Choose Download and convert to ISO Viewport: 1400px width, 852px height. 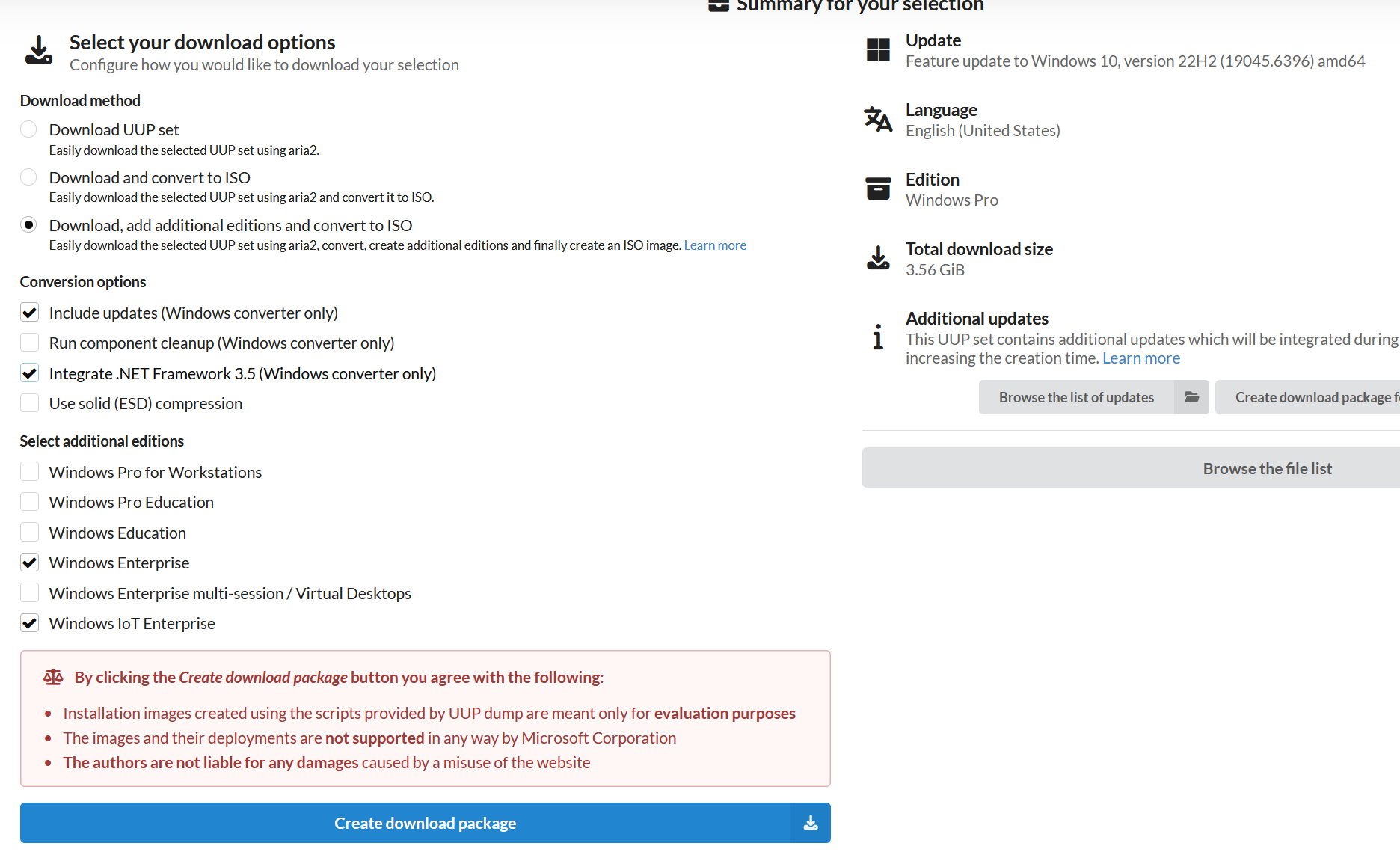(28, 177)
